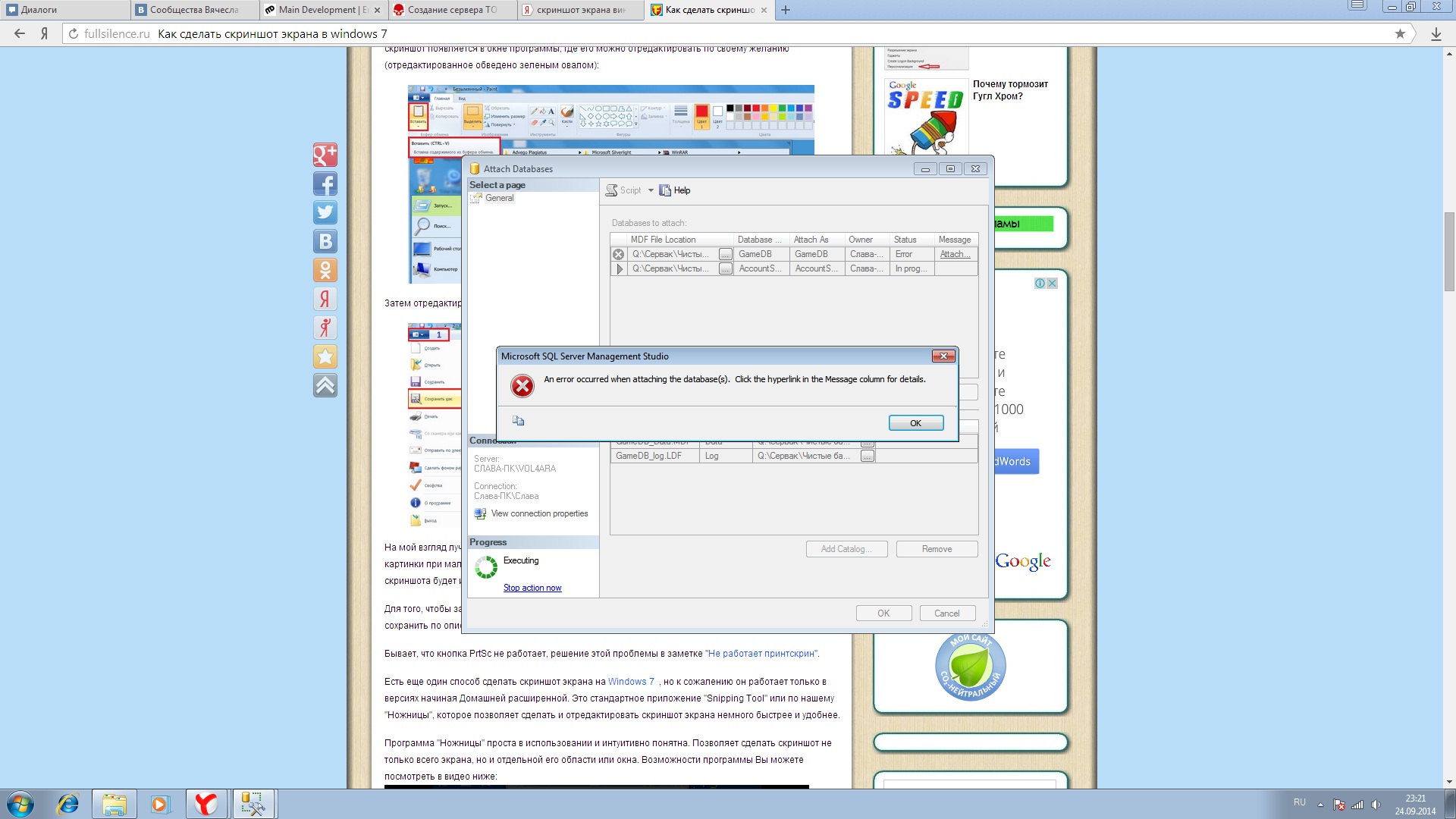Share page via red Yandex icon
The image size is (1456, 819).
(325, 299)
